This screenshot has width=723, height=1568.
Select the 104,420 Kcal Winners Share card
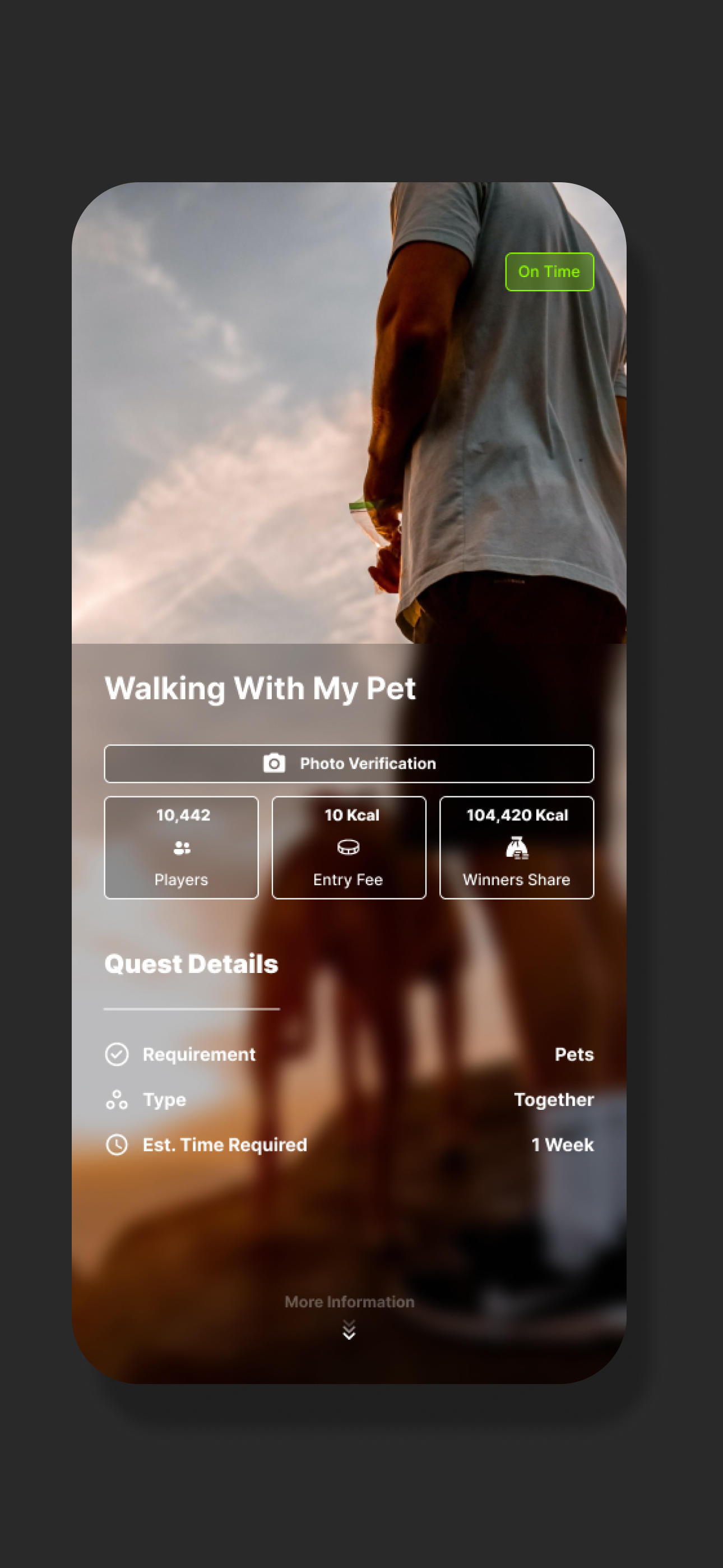(x=517, y=847)
